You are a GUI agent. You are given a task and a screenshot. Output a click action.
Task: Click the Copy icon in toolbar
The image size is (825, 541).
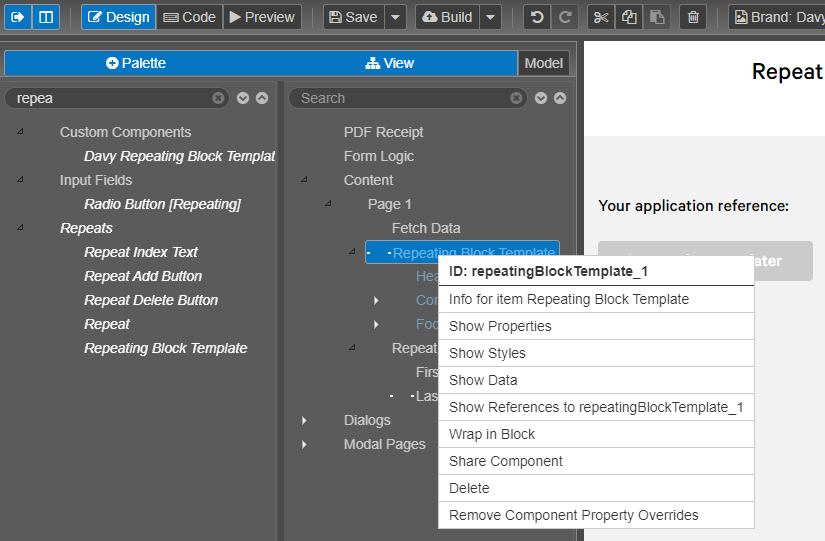(628, 17)
